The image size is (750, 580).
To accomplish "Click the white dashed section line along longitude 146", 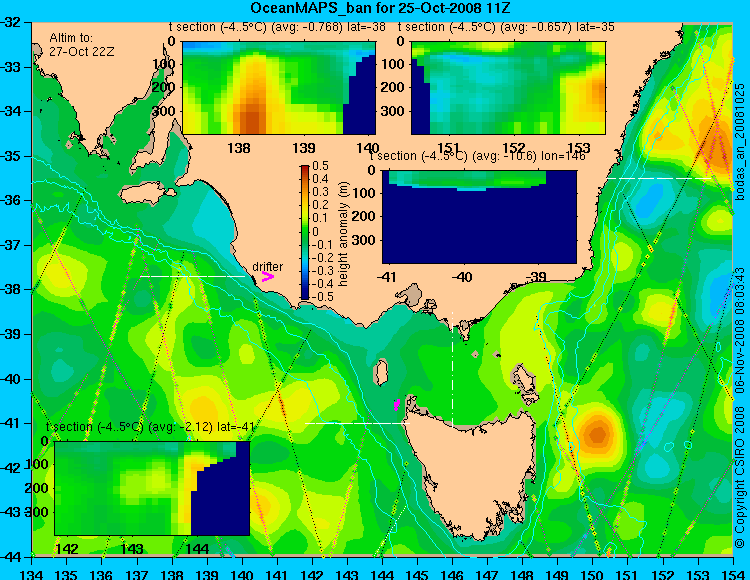I will tap(452, 369).
